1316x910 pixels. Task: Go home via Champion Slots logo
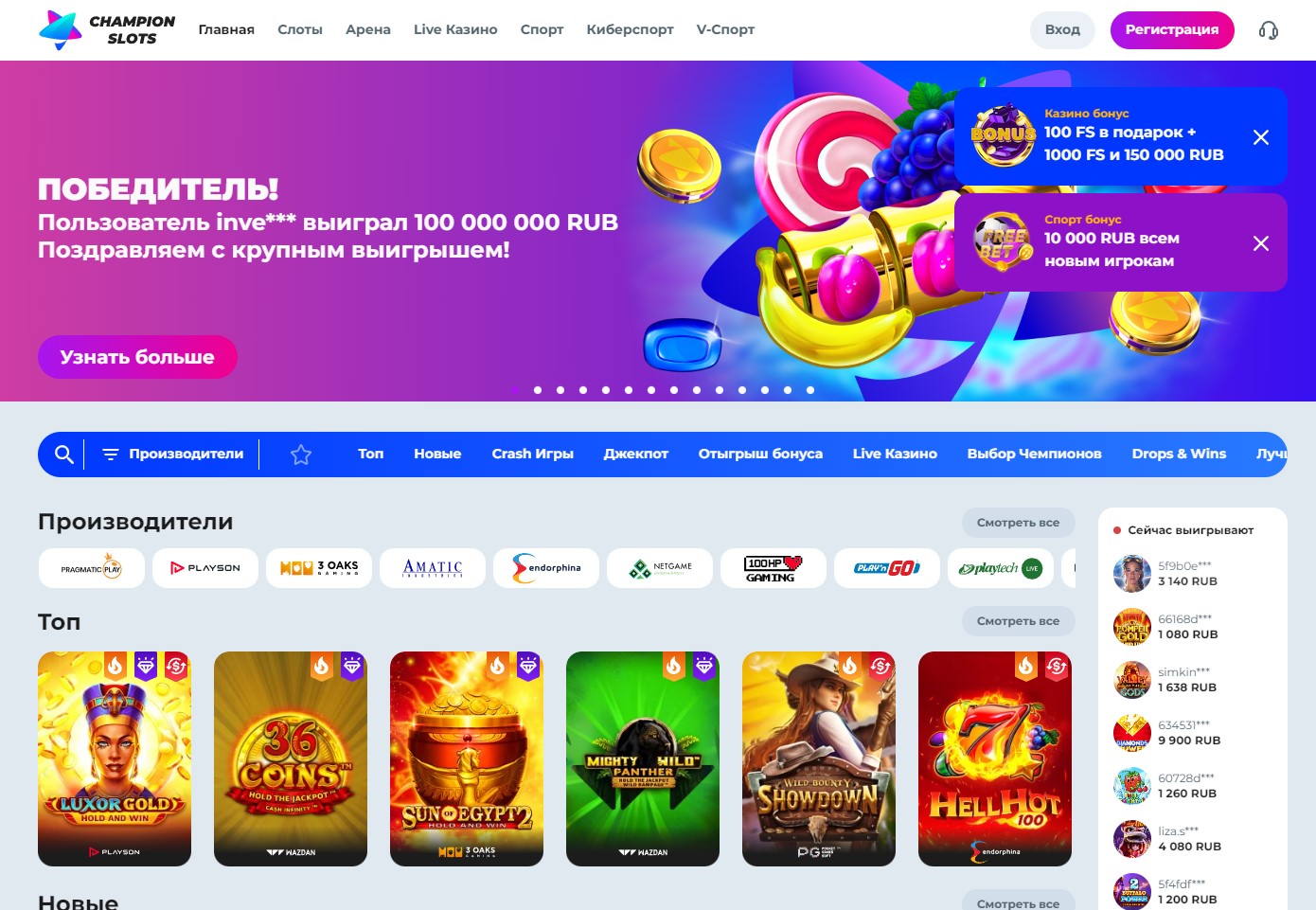click(107, 30)
